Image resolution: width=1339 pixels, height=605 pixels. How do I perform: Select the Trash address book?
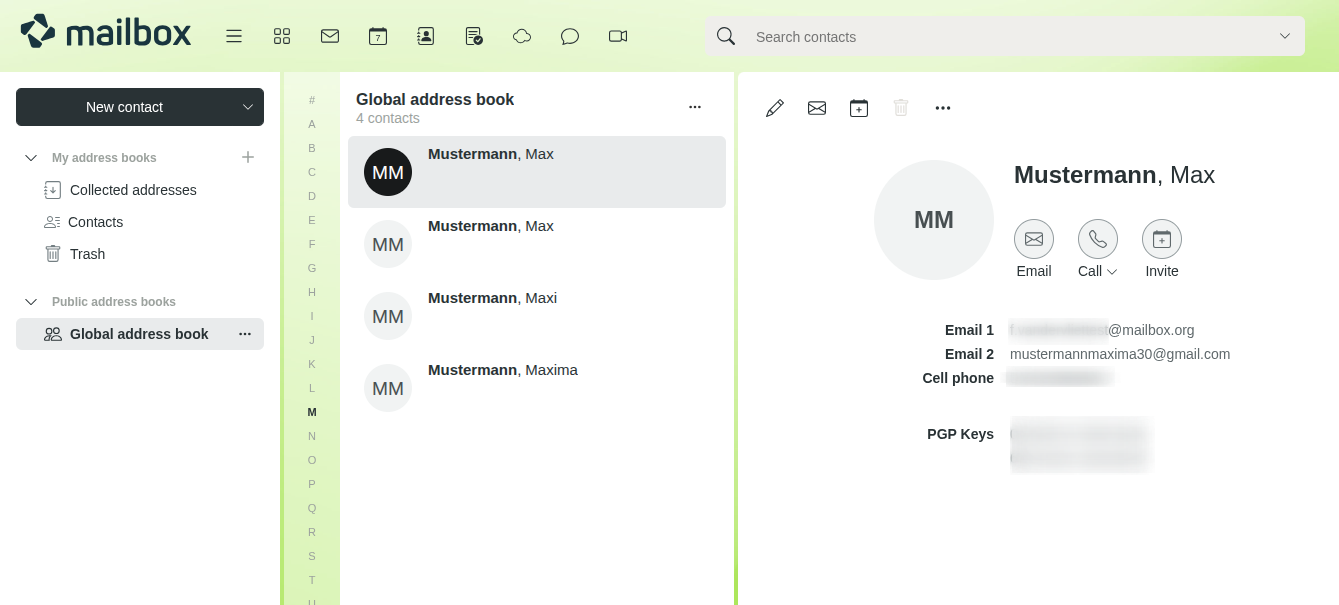tap(87, 254)
